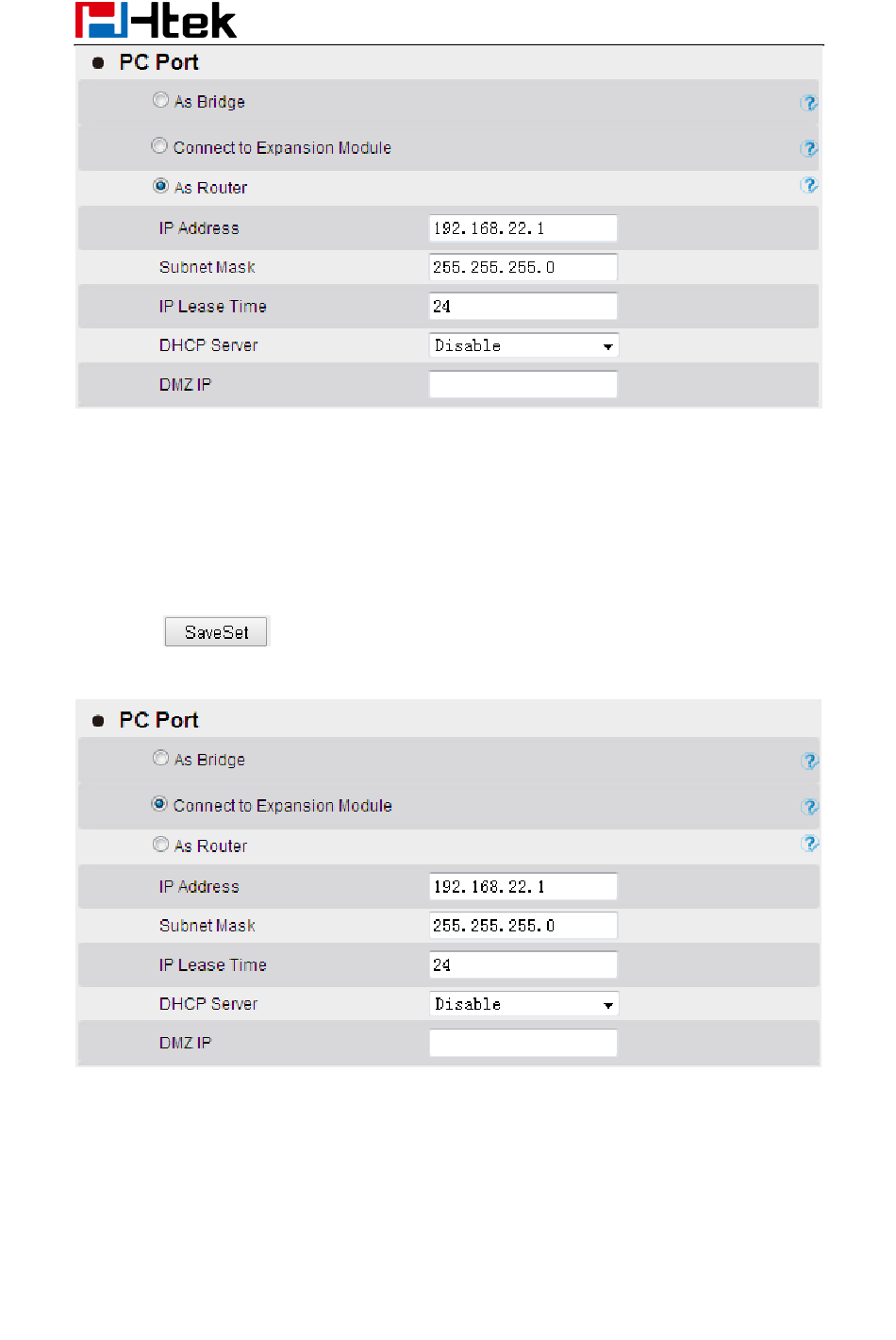Open DHCP Server dropdown in bottom panel
The height and width of the screenshot is (1340, 896).
(523, 1004)
